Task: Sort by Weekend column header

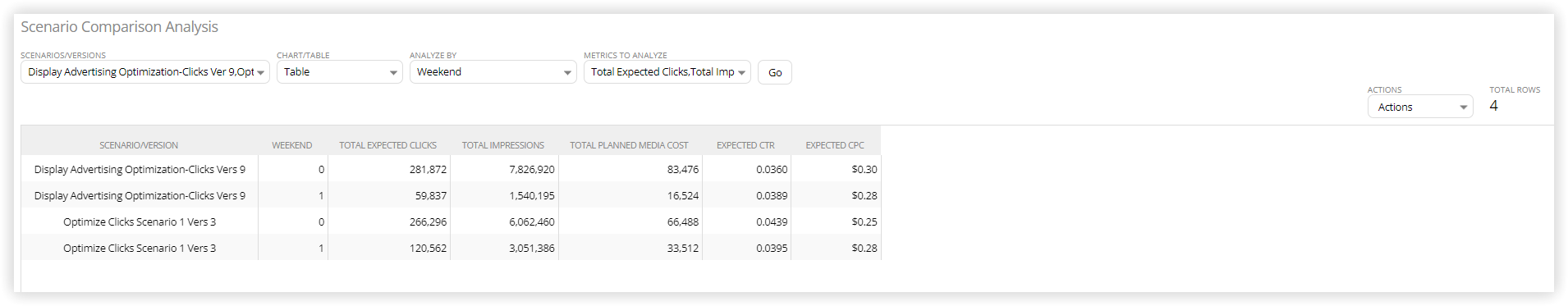Action: point(292,145)
